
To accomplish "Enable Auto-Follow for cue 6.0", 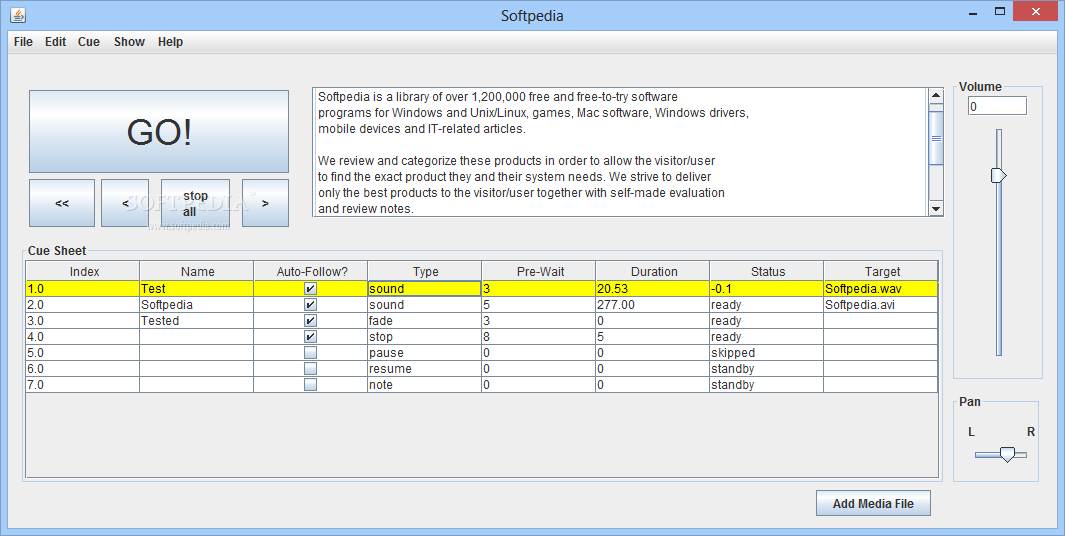I will click(x=310, y=369).
